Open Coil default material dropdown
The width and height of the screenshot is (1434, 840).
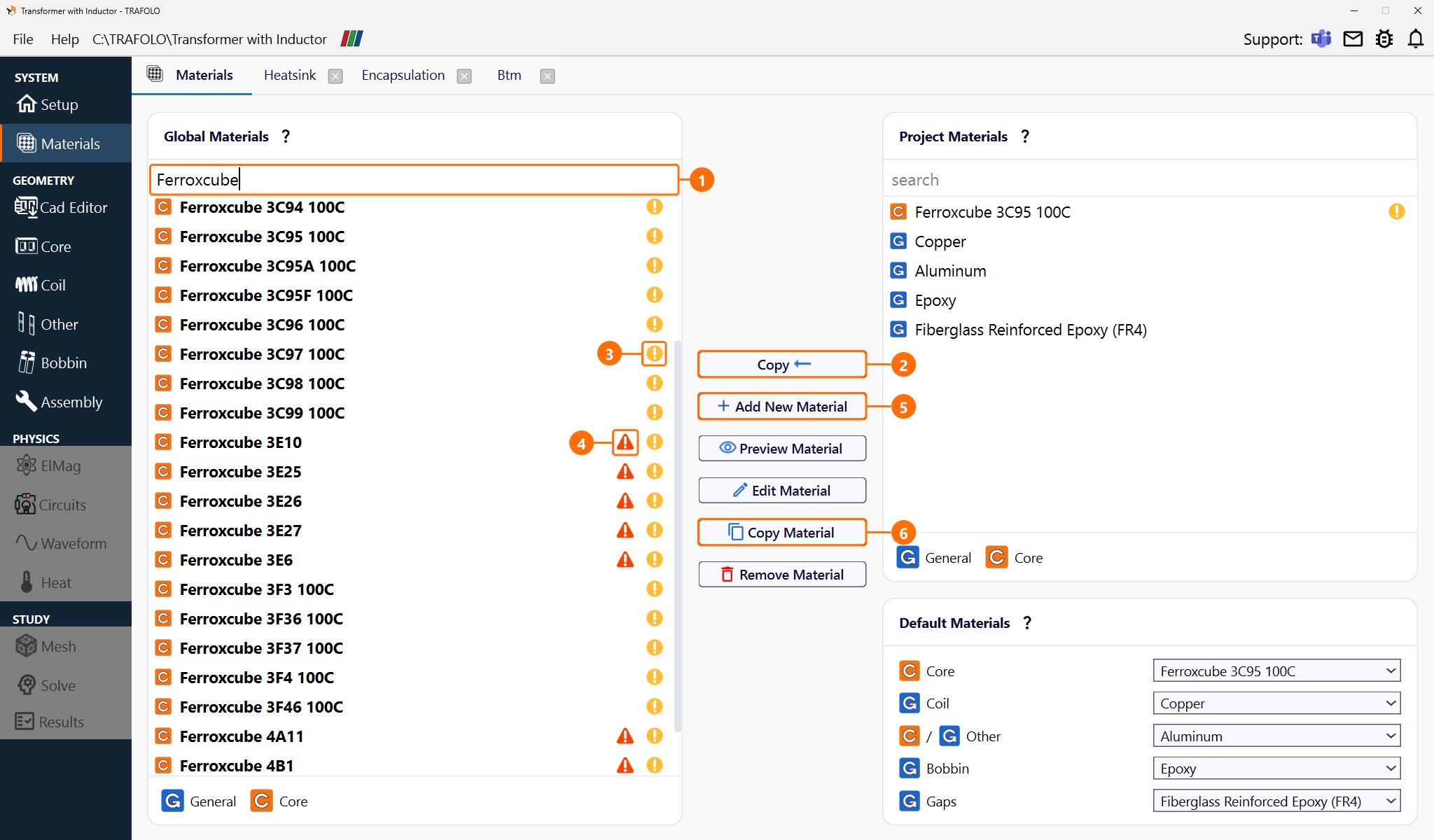(1276, 703)
